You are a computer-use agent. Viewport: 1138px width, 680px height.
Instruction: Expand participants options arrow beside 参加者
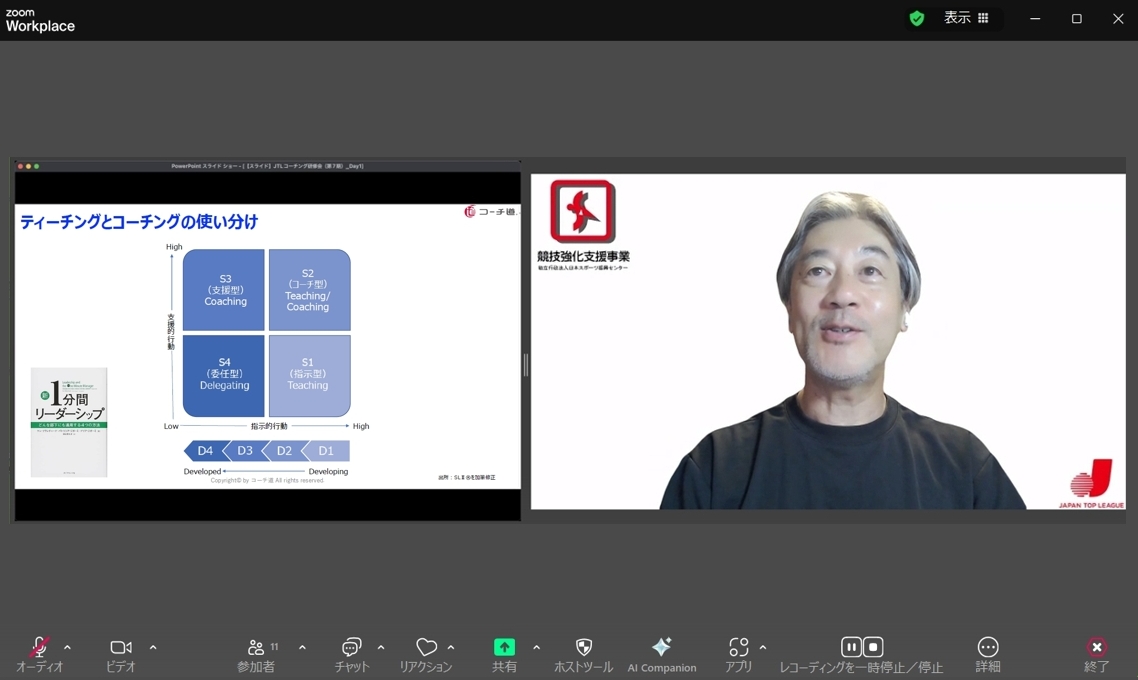point(302,647)
